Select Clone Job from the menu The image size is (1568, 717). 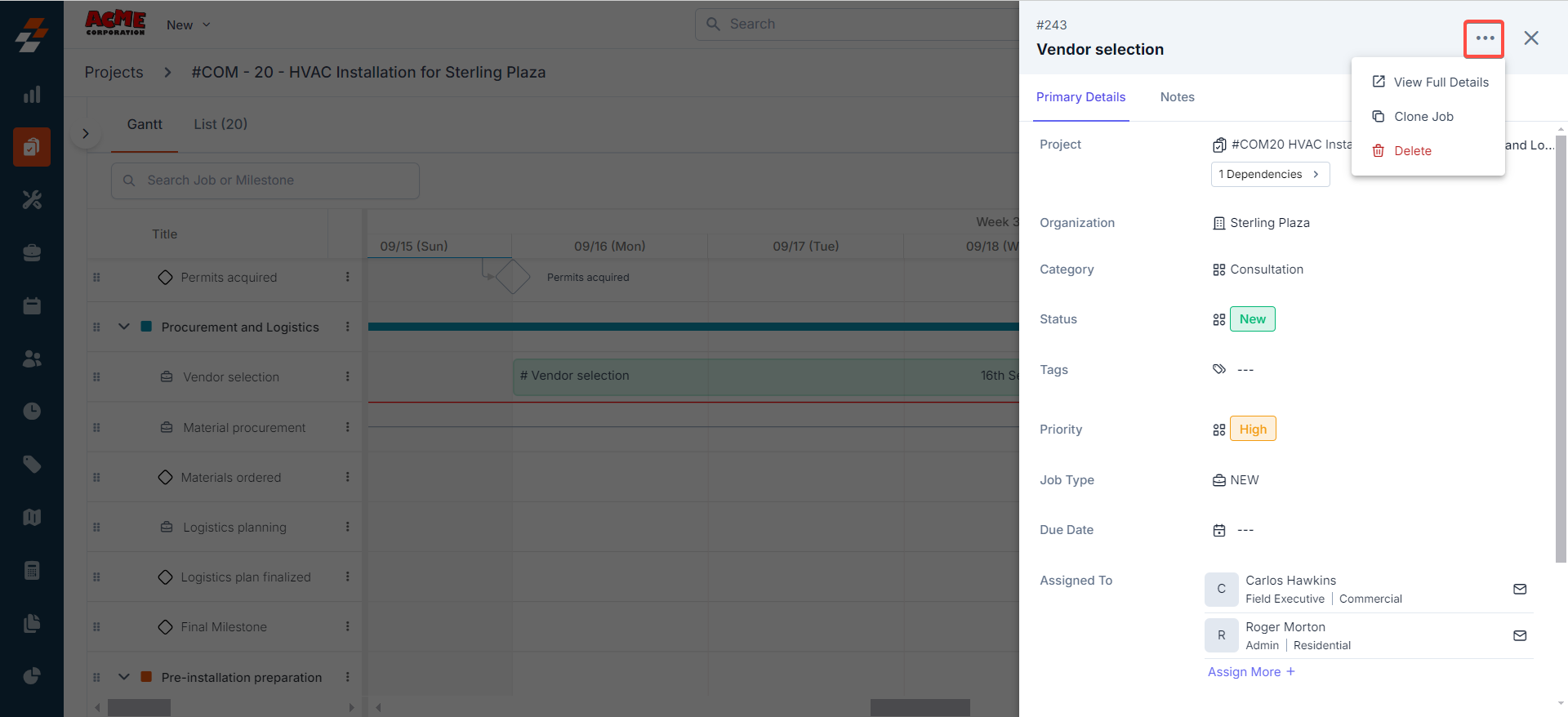coord(1423,117)
